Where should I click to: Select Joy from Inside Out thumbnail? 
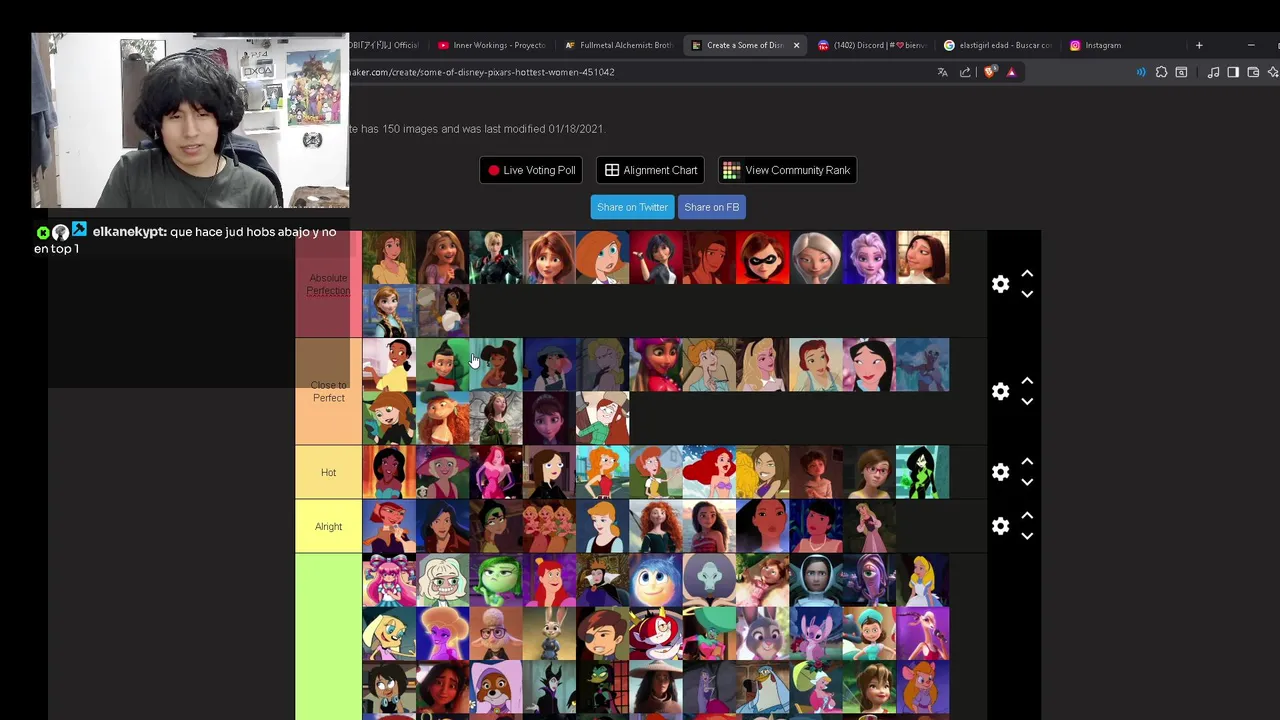pyautogui.click(x=655, y=580)
